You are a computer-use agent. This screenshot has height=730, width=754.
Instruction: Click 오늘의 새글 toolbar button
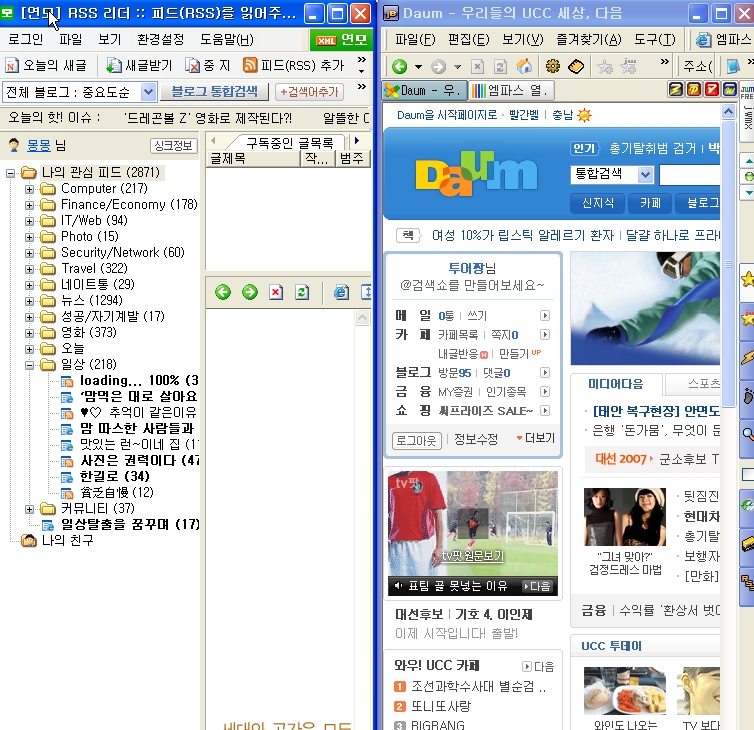[x=46, y=65]
